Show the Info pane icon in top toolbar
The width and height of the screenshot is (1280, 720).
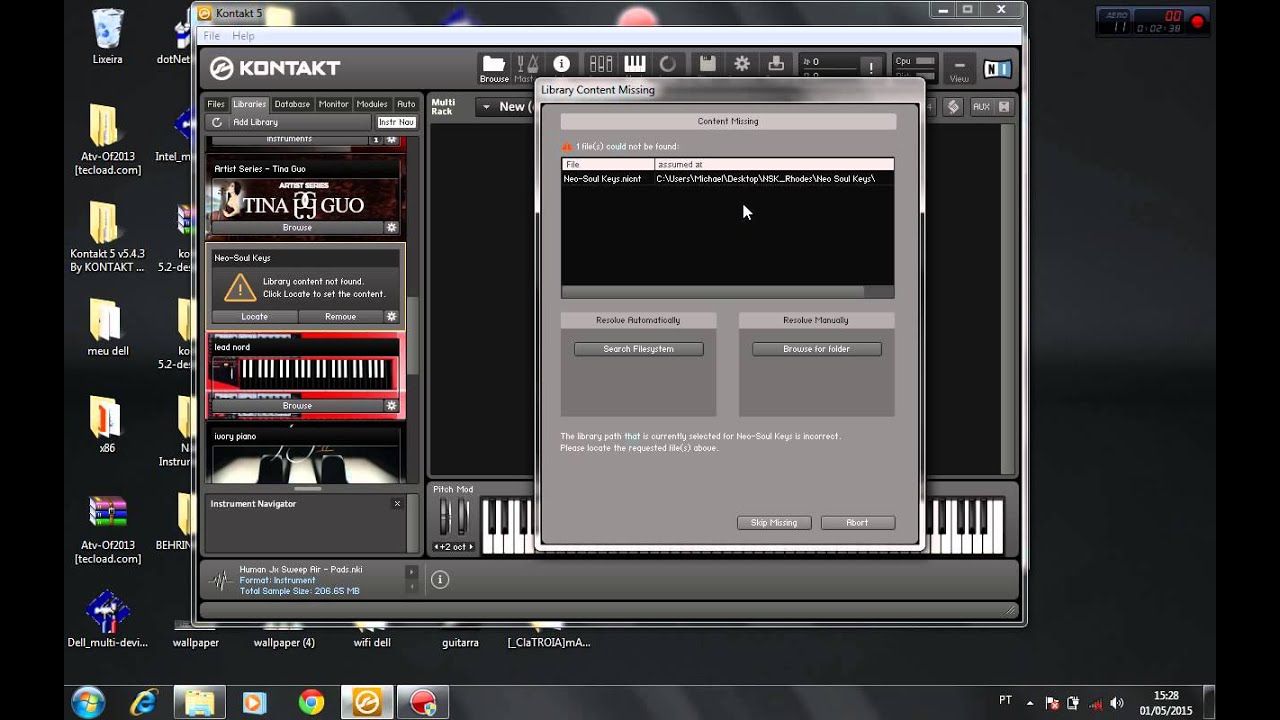tap(562, 64)
